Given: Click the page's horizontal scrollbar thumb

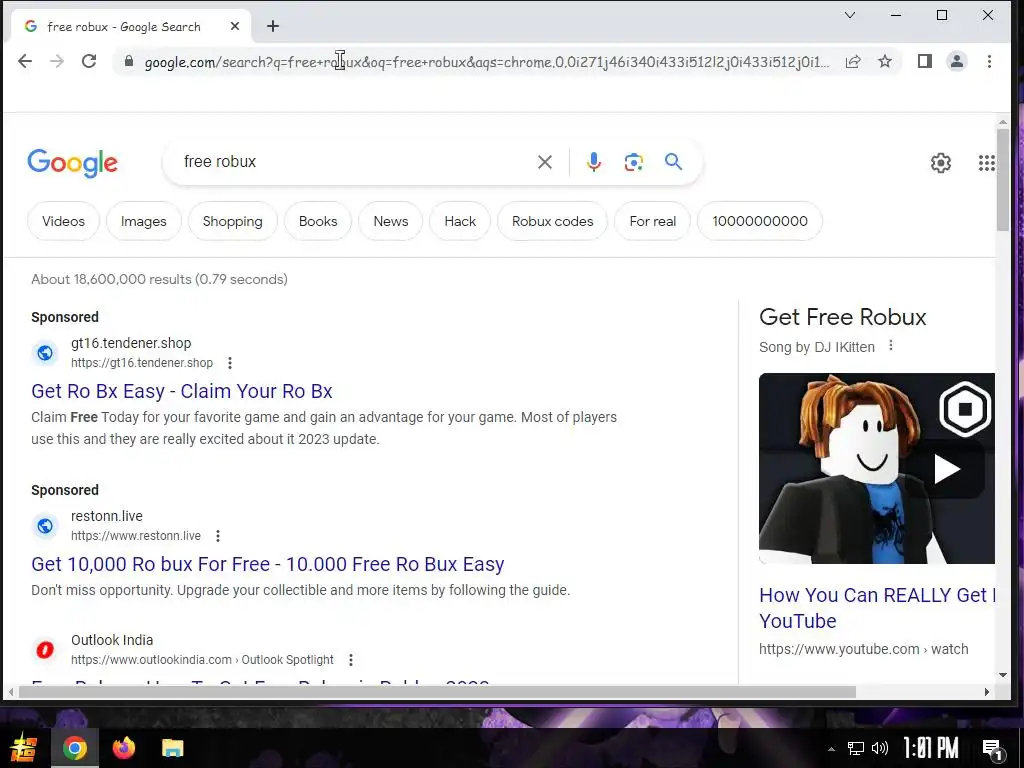Looking at the screenshot, I should coord(437,692).
